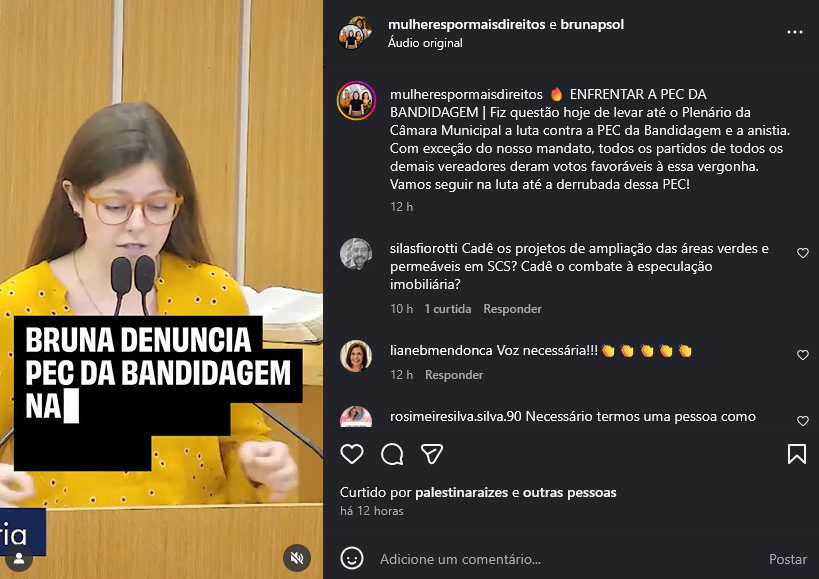Screen dimensions: 819x579
Task: Show tagged people on the video
Action: (x=19, y=559)
